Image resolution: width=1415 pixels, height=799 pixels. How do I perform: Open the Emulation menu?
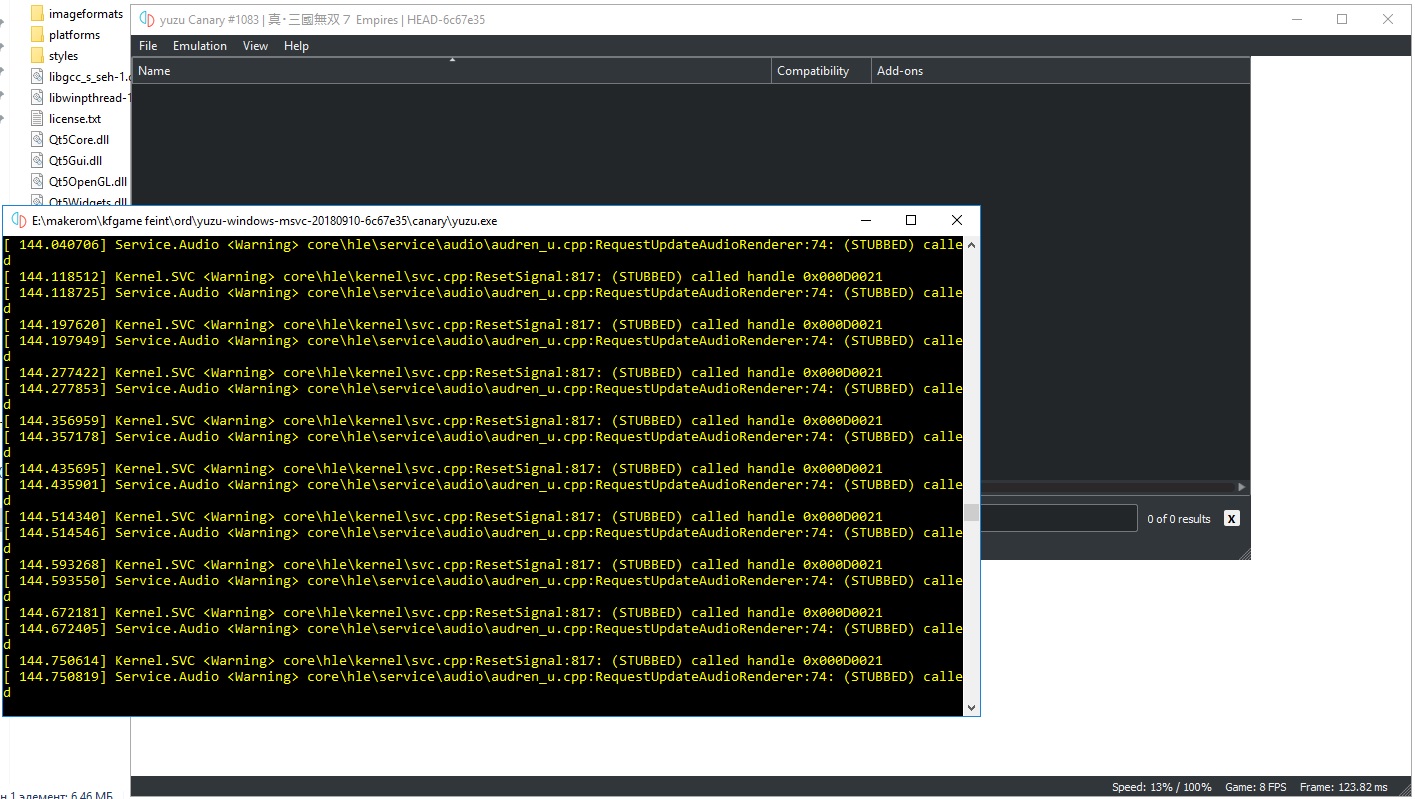pos(200,46)
